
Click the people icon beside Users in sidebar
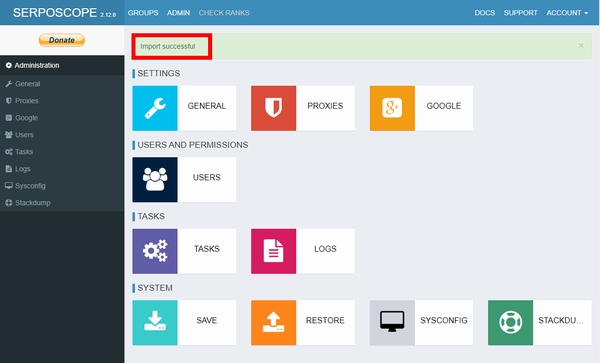point(9,135)
